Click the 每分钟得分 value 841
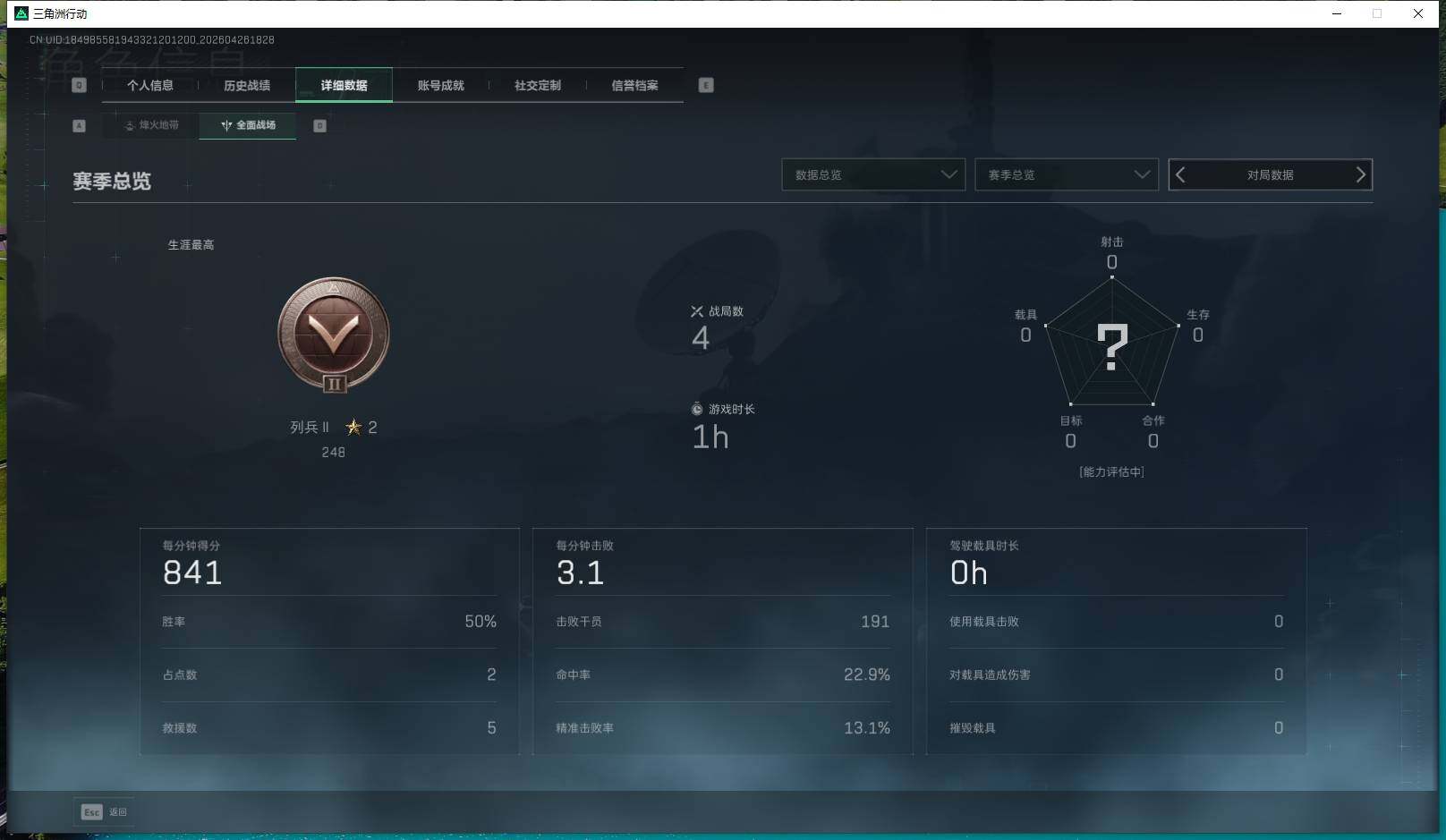1446x840 pixels. click(192, 573)
